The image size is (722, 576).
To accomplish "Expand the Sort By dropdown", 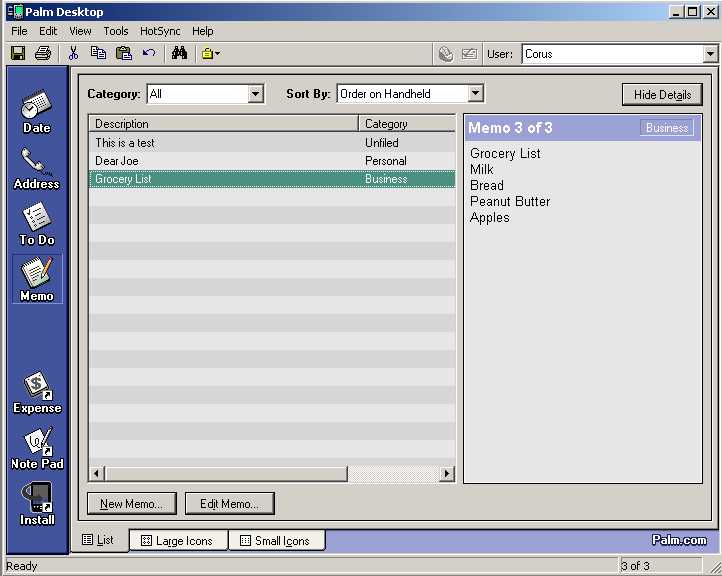I will [475, 93].
